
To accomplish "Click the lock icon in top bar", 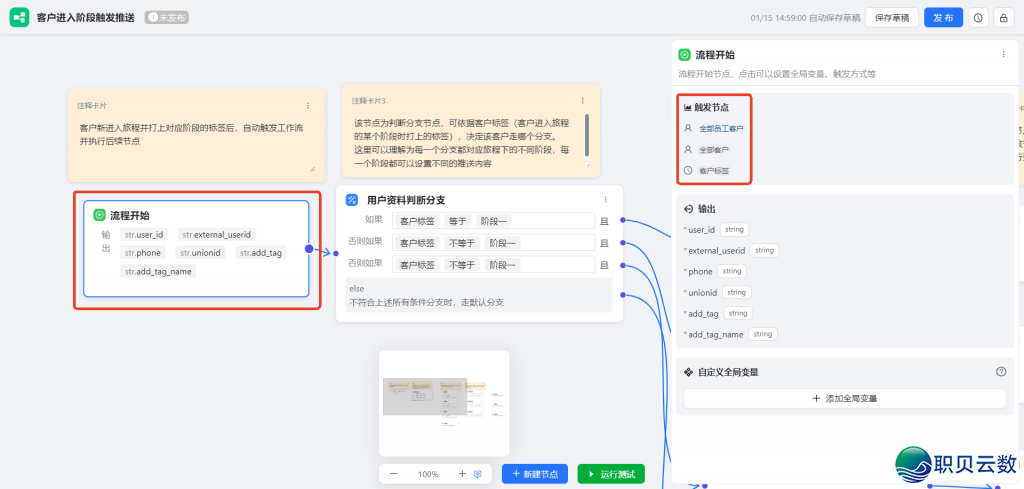I will pyautogui.click(x=1003, y=18).
